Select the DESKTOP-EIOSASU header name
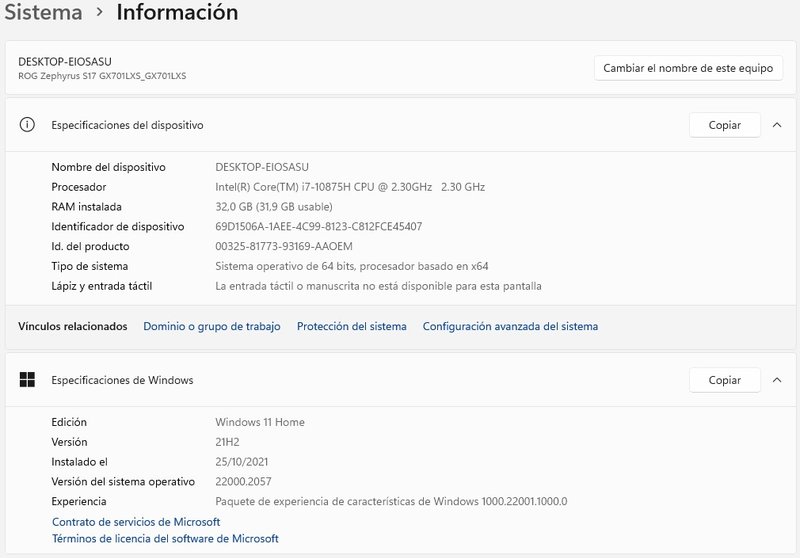 [x=65, y=62]
